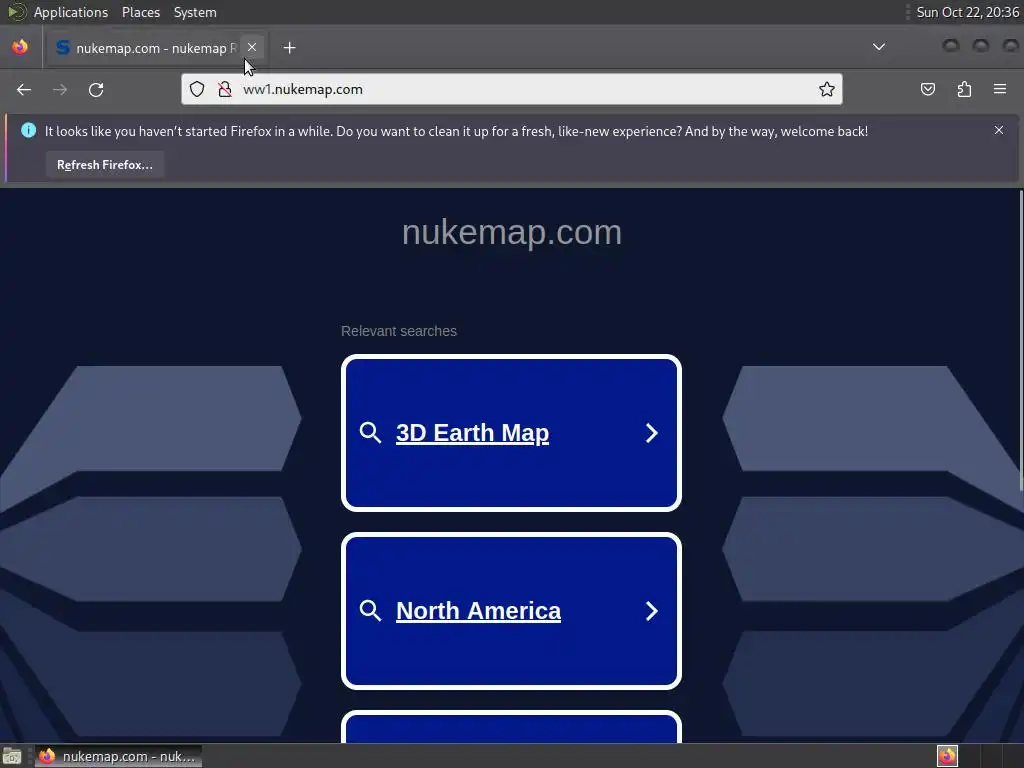
Task: Open the tracking protection shield icon
Action: (197, 89)
